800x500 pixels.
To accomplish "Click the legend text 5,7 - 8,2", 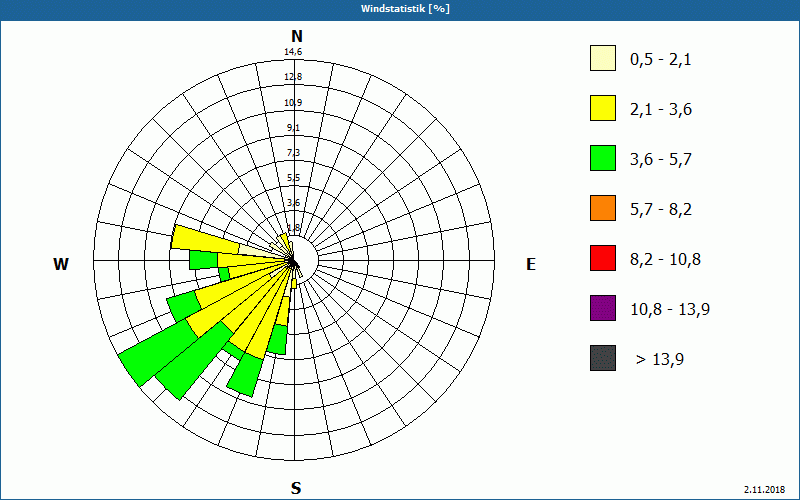I will click(661, 210).
